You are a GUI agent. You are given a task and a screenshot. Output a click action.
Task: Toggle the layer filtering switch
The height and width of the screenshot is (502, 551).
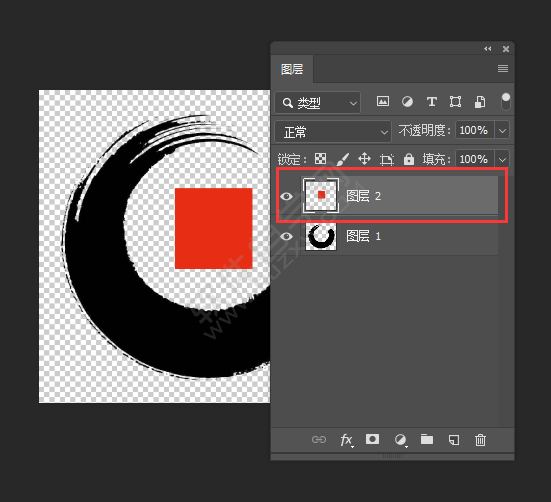click(505, 102)
